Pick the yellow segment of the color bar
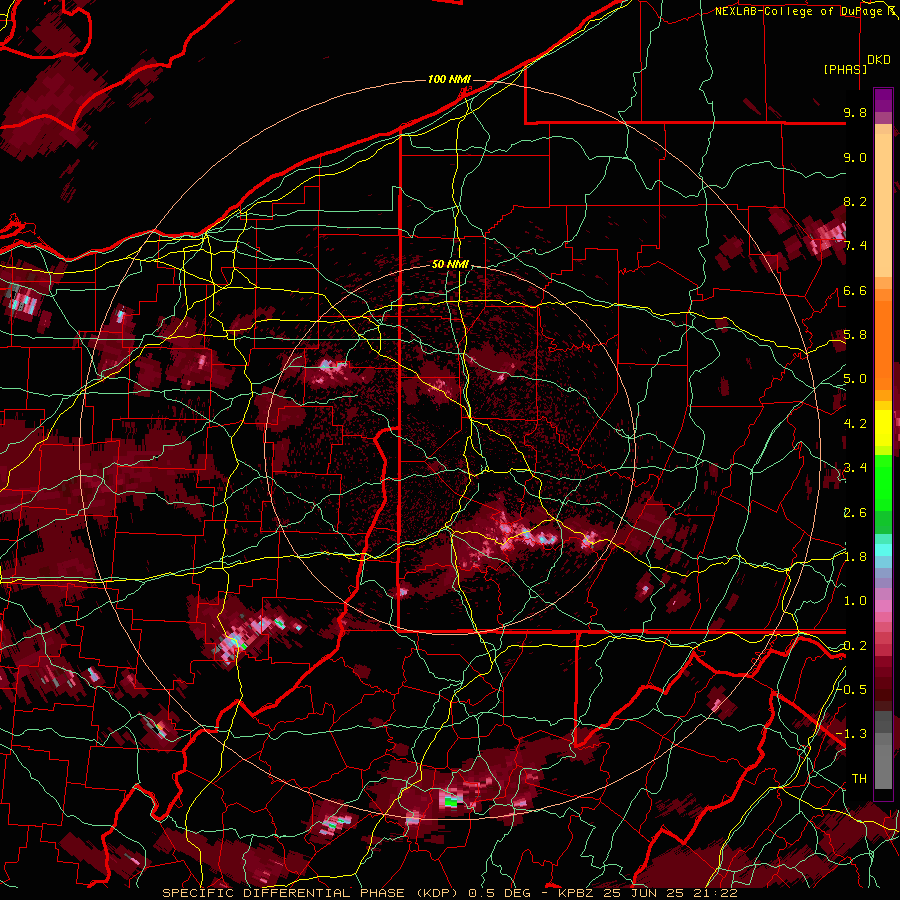Image resolution: width=900 pixels, height=900 pixels. (x=883, y=428)
